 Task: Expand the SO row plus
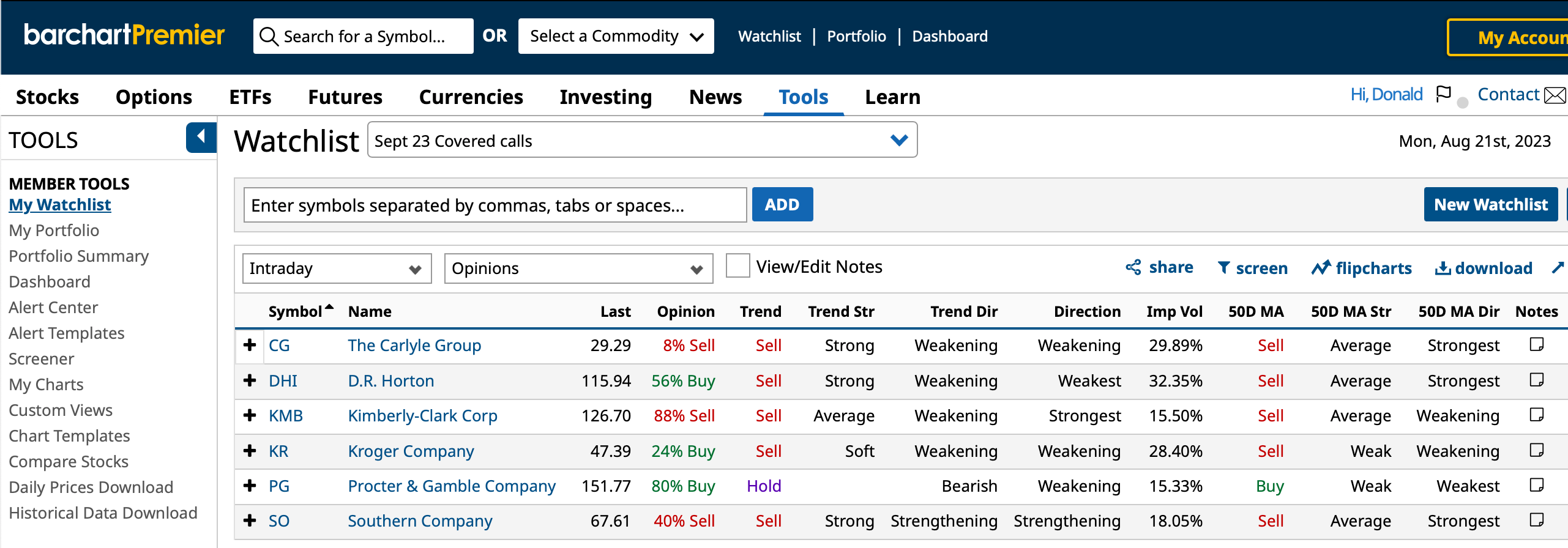pyautogui.click(x=249, y=520)
